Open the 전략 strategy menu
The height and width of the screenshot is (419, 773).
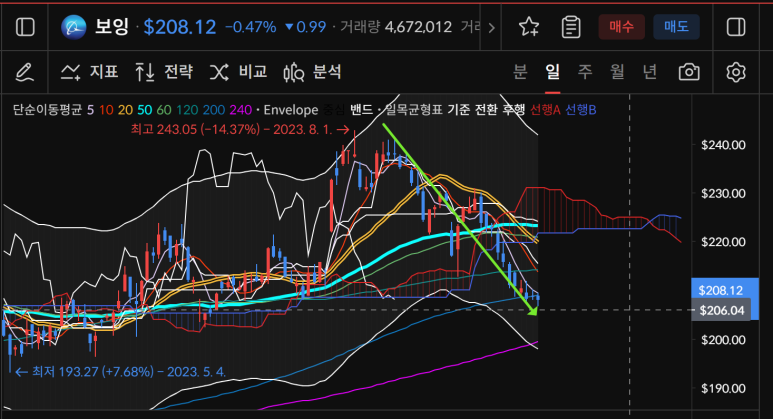[164, 72]
